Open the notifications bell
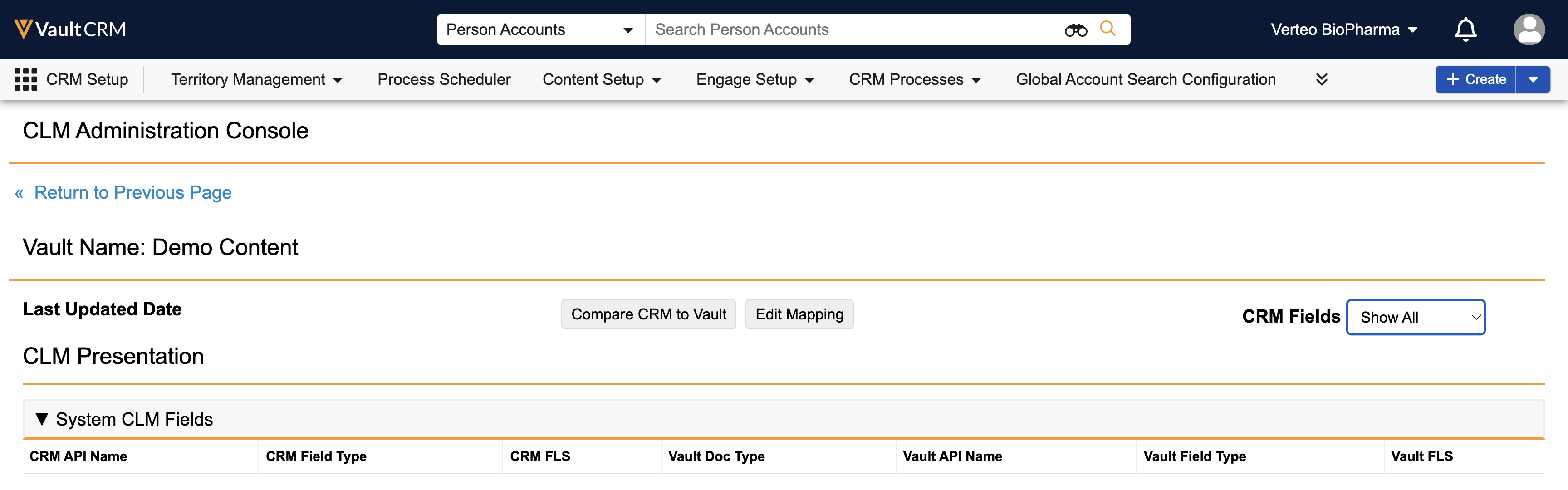The image size is (1568, 490). [1465, 29]
